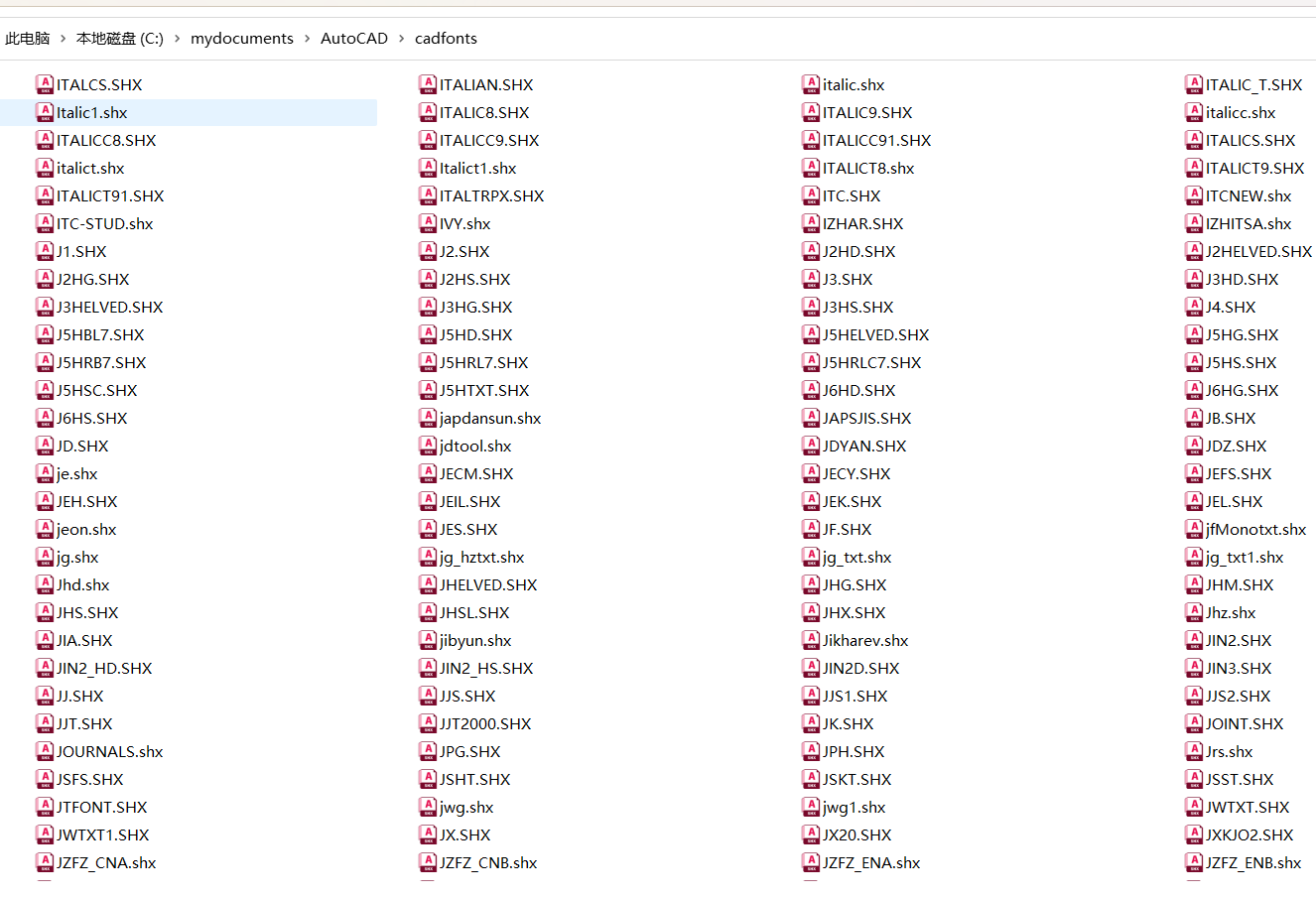Viewport: 1316px width, 897px height.
Task: Click the icon next to japdansun.shx
Action: point(428,418)
